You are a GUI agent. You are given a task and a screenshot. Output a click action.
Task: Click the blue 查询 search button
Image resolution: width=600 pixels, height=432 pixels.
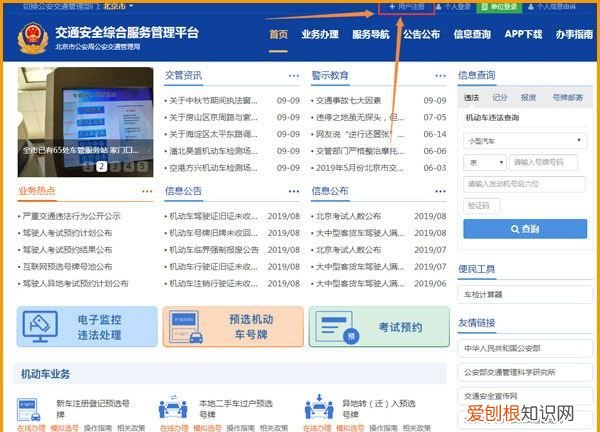click(525, 229)
